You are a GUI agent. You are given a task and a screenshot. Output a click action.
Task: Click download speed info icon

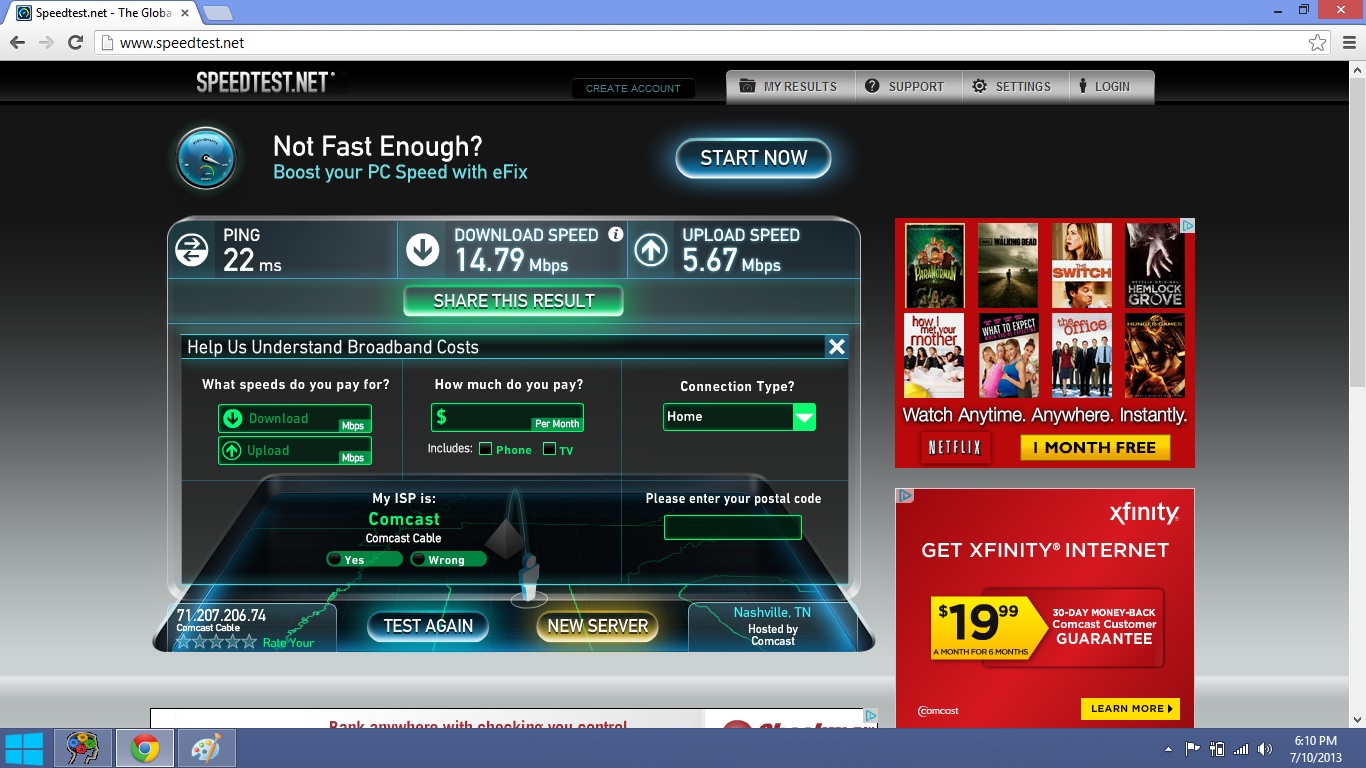(x=616, y=235)
